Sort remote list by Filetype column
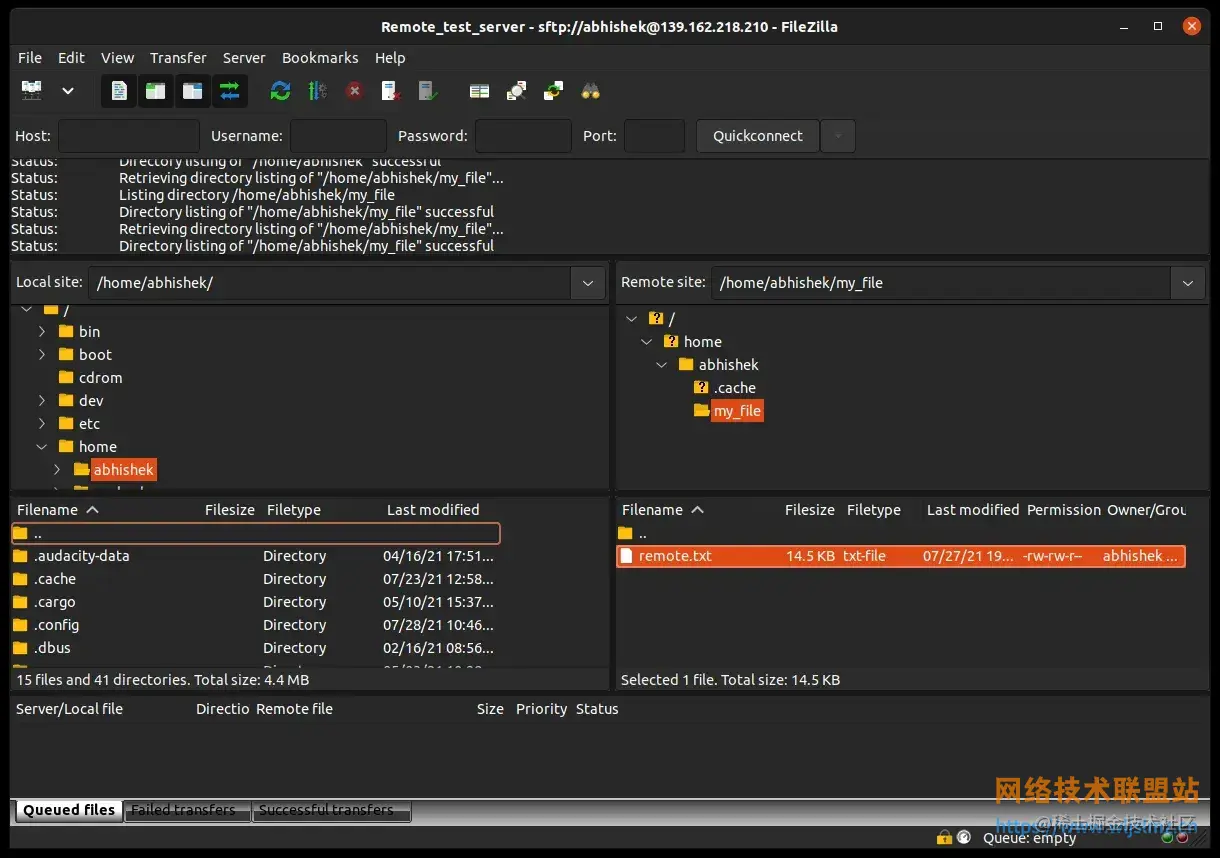This screenshot has width=1220, height=858. tap(873, 510)
